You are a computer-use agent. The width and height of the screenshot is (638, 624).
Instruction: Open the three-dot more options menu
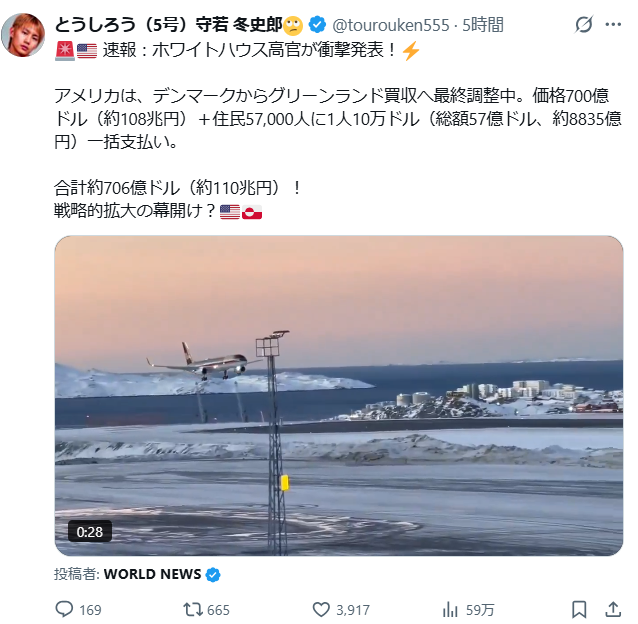pos(613,24)
